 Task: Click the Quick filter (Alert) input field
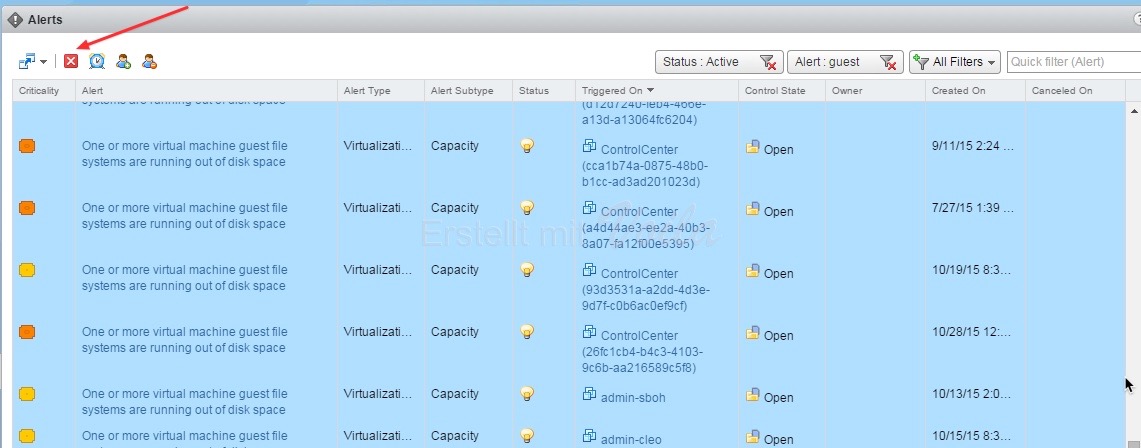[1070, 62]
